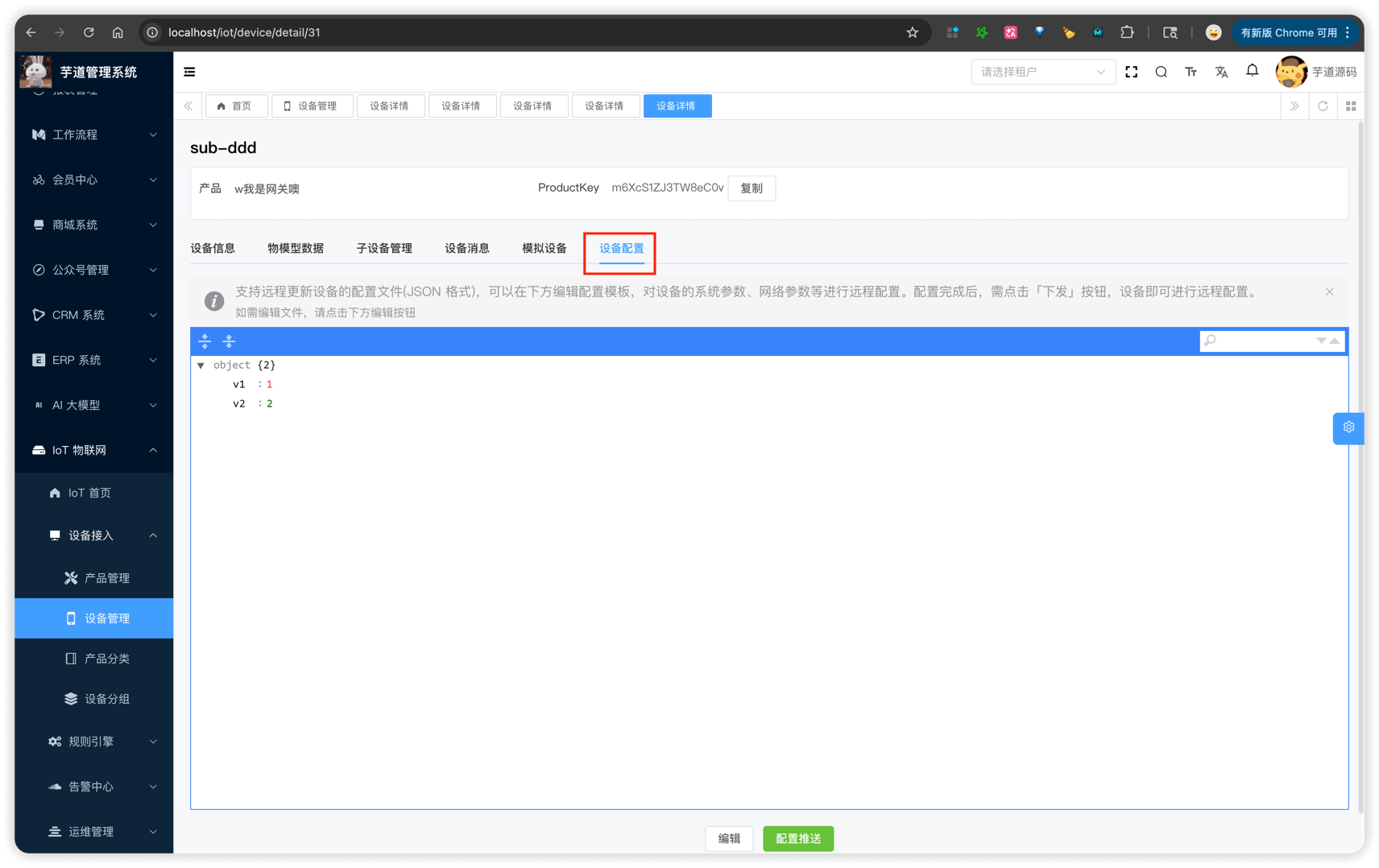
Task: Click the refresh icon in tab bar
Action: tap(1323, 105)
